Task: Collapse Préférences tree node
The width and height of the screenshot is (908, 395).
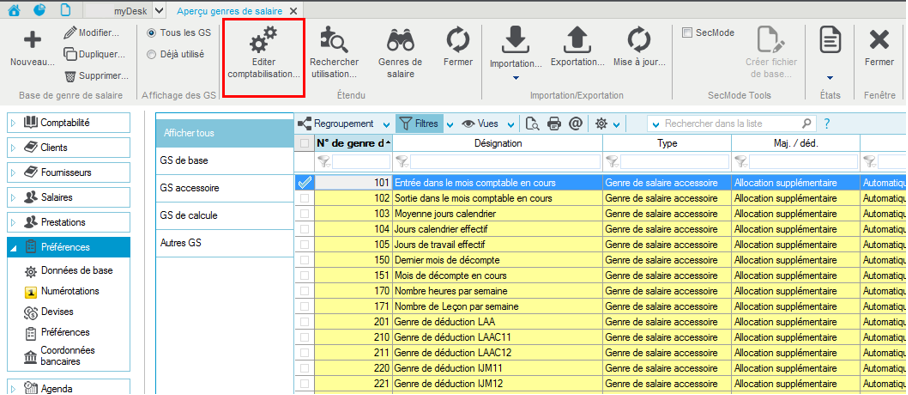Action: point(14,247)
